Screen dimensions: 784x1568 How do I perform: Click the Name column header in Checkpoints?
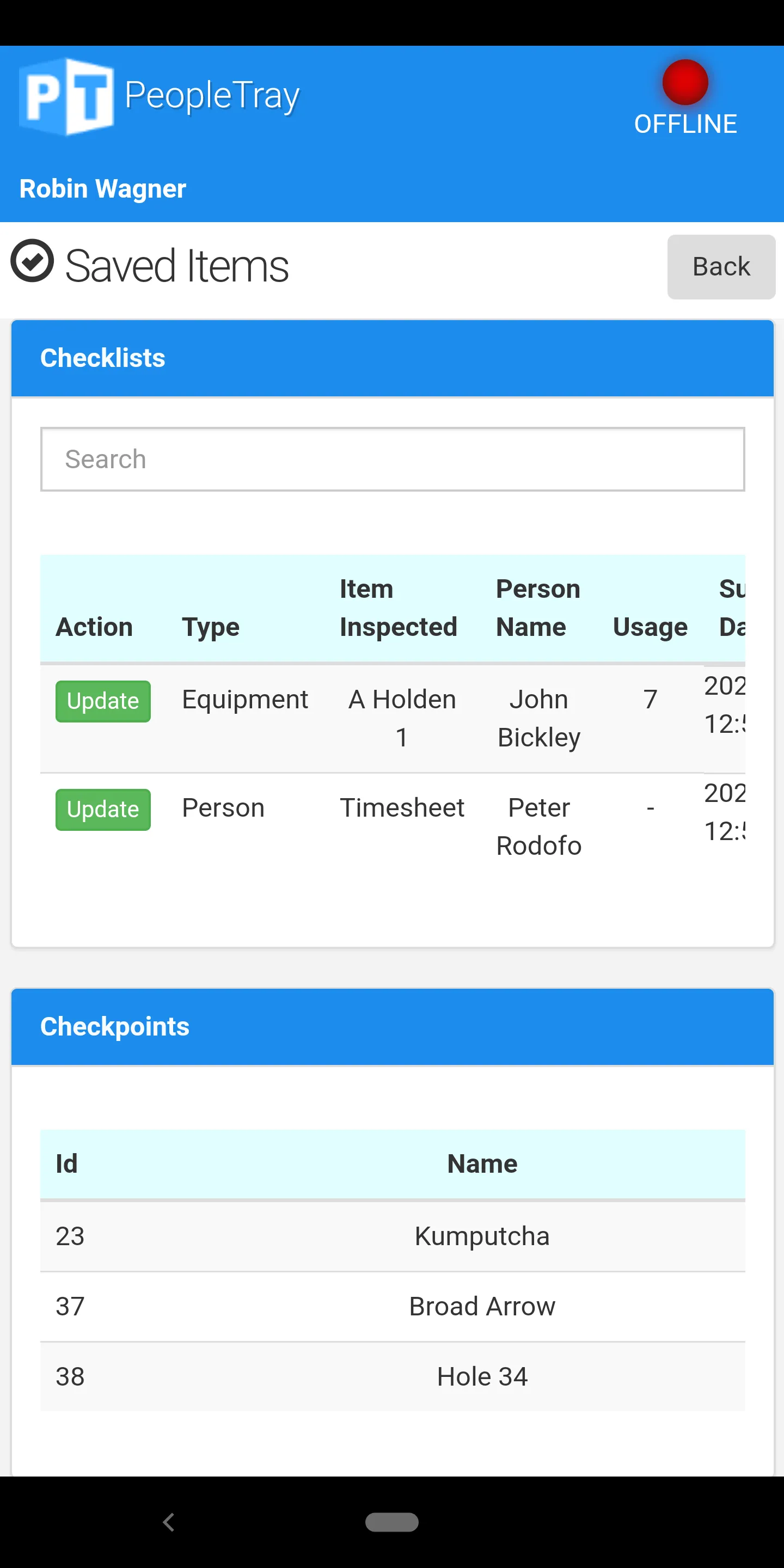click(482, 1164)
